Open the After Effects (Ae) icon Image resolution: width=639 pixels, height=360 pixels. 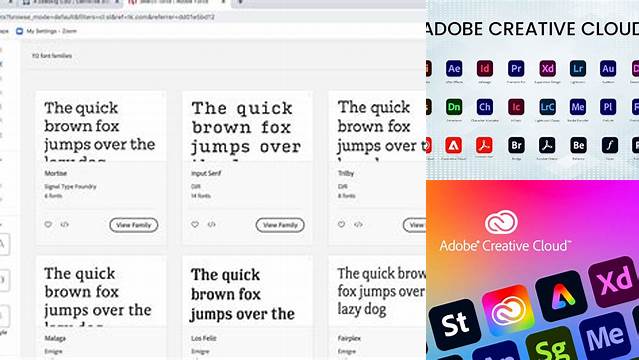(454, 69)
